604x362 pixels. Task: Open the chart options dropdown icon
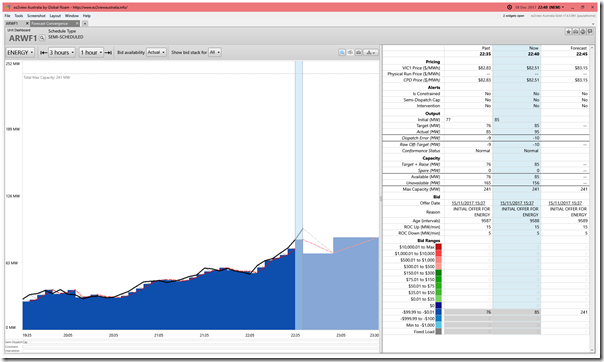click(x=371, y=52)
